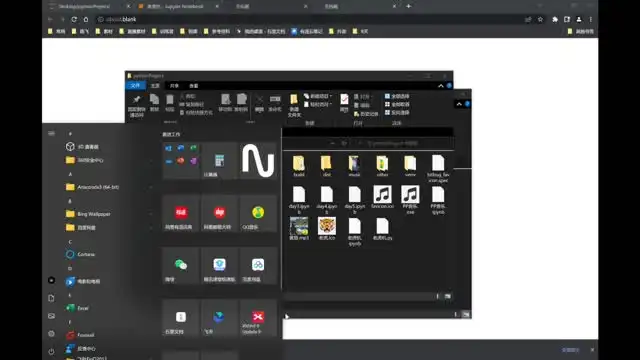Viewport: 640px width, 360px height.
Task: Open the red NetEase Youdao tile
Action: tap(181, 213)
